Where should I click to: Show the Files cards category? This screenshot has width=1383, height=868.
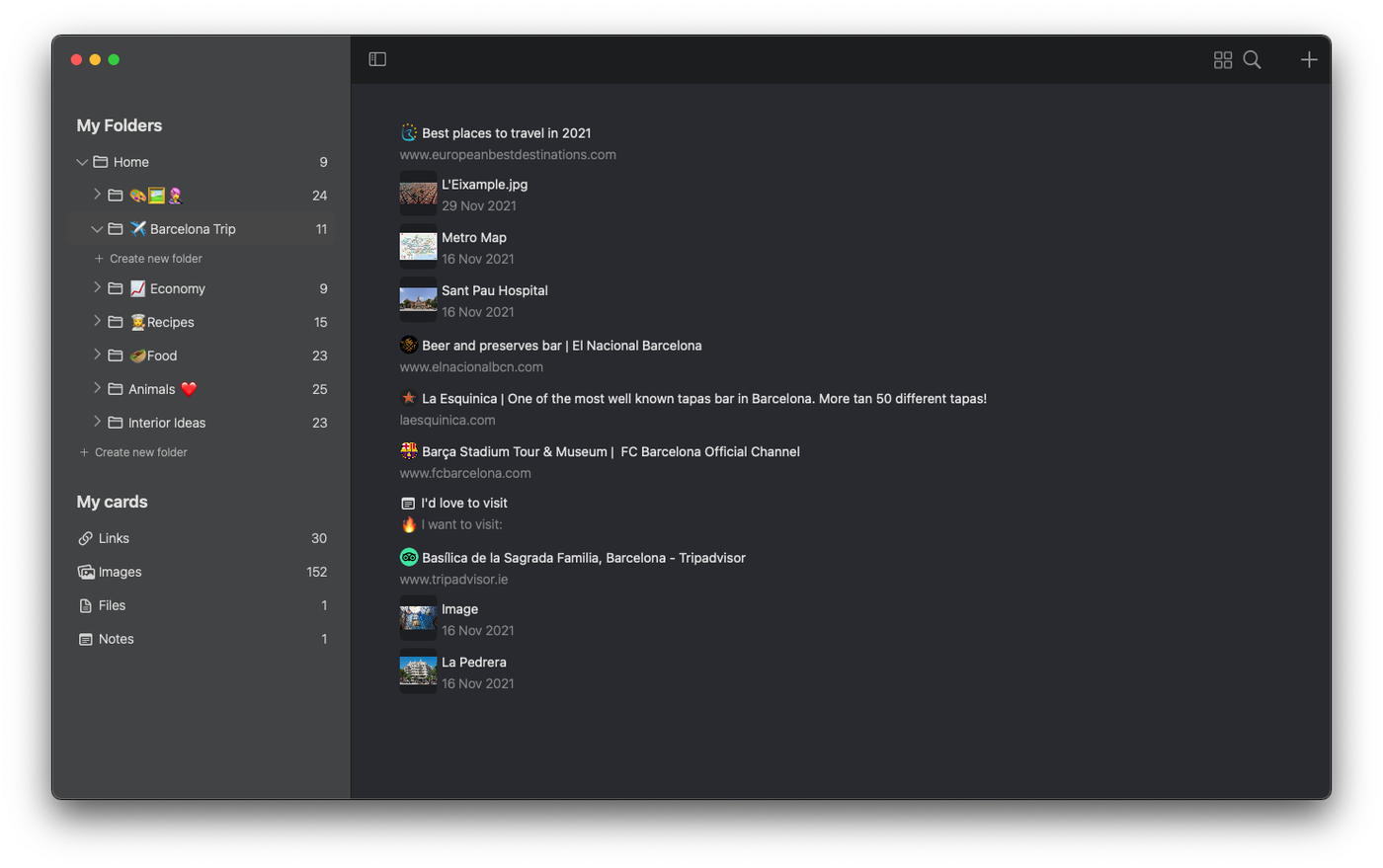(112, 605)
